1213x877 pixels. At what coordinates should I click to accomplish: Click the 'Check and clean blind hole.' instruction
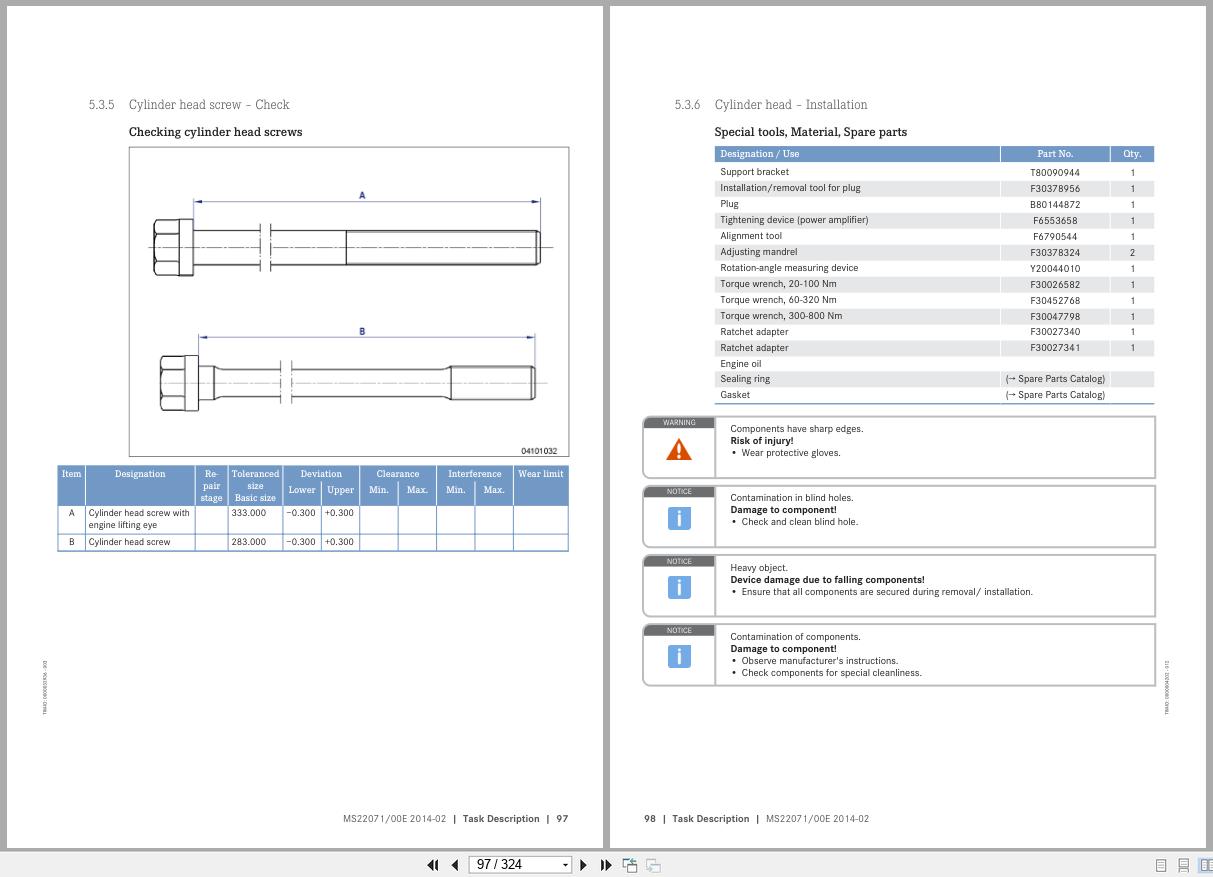pyautogui.click(x=800, y=522)
